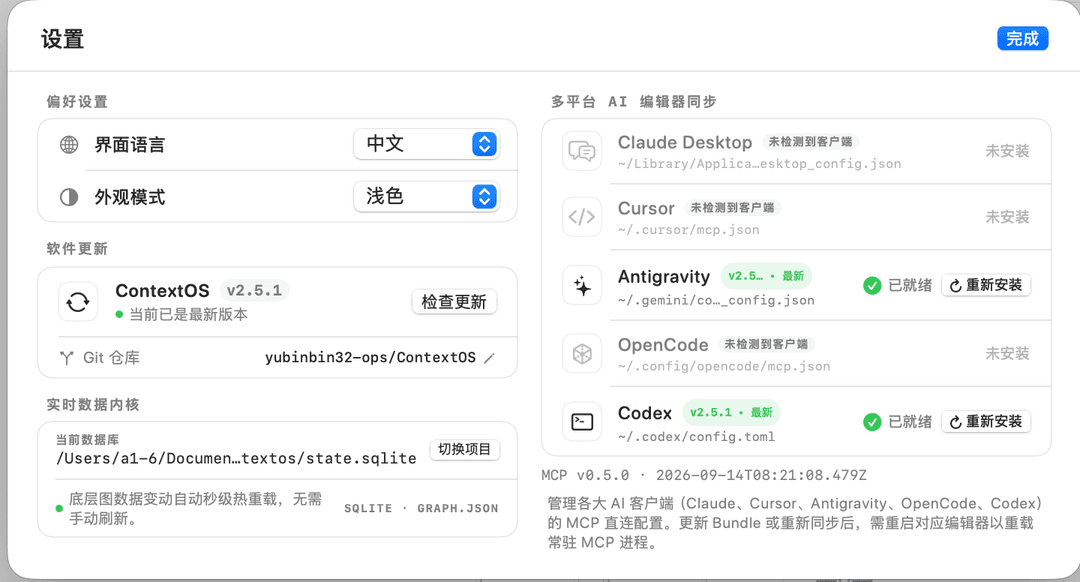The image size is (1080, 582).
Task: Click the 当前已是最新版本 status text
Action: [x=188, y=315]
